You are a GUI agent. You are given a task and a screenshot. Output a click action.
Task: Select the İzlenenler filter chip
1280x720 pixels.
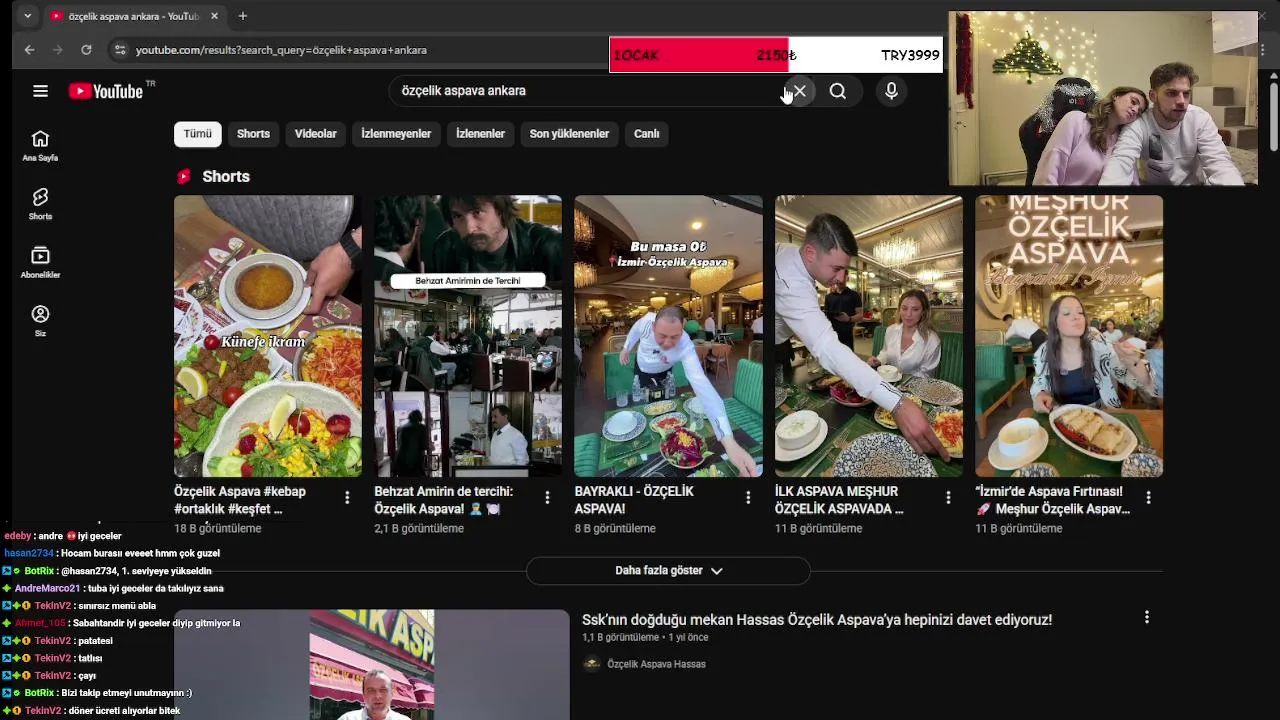point(480,134)
